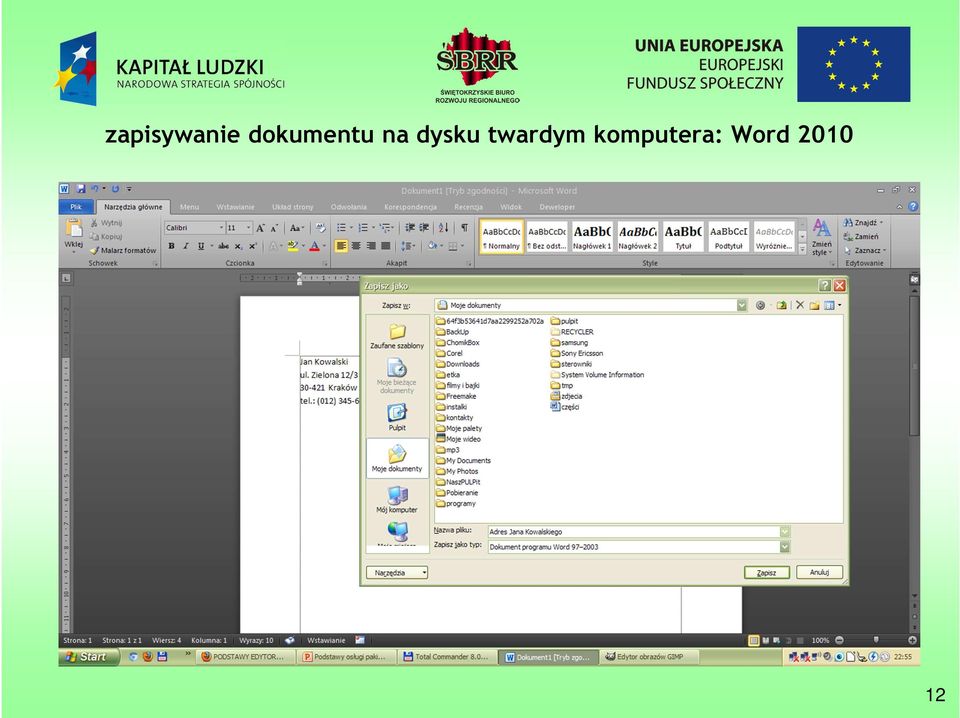Click the red font color button
Viewport: 960px width, 718px height.
pos(315,246)
